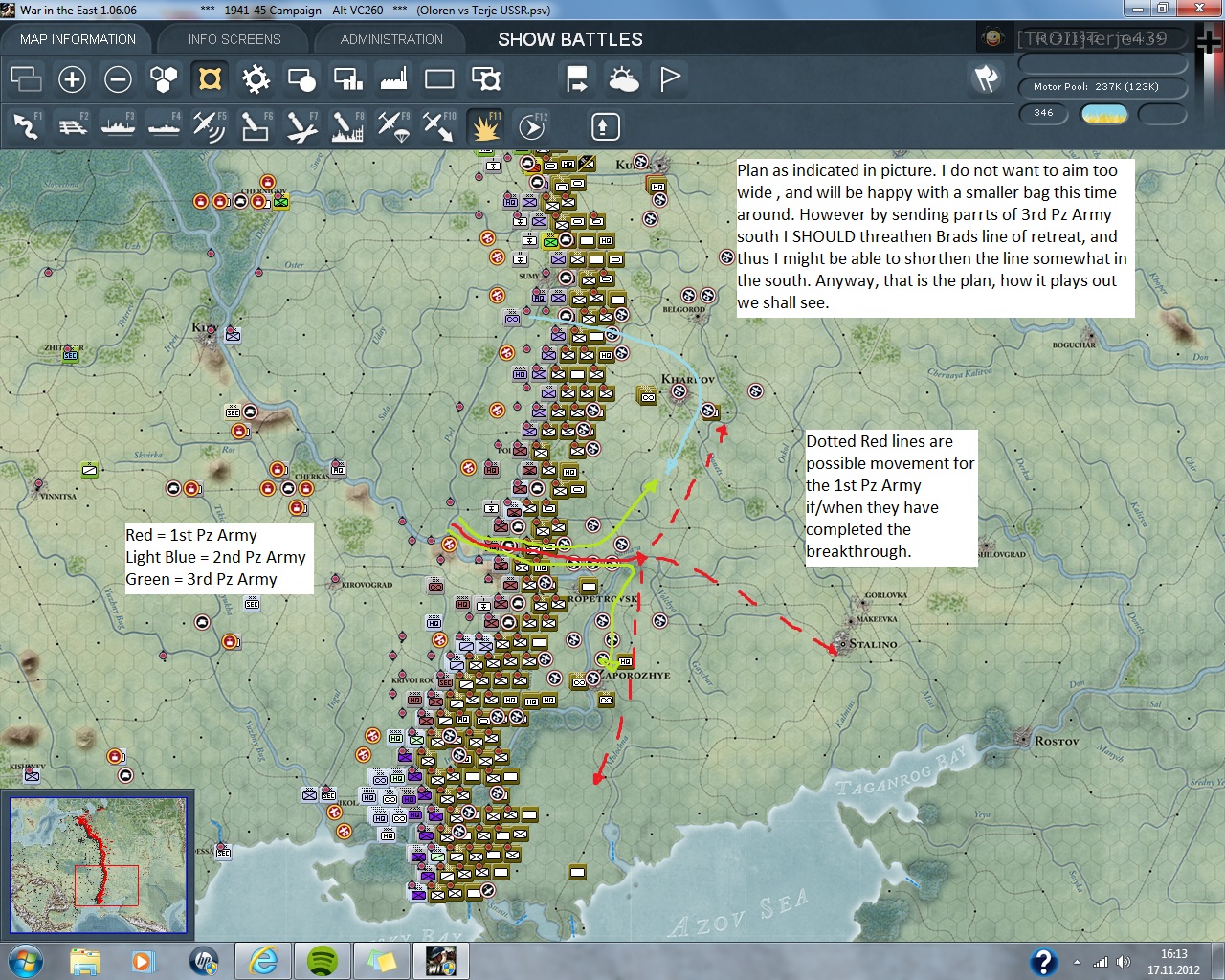
Task: Select the rail movement mode icon (F2)
Action: pyautogui.click(x=73, y=126)
